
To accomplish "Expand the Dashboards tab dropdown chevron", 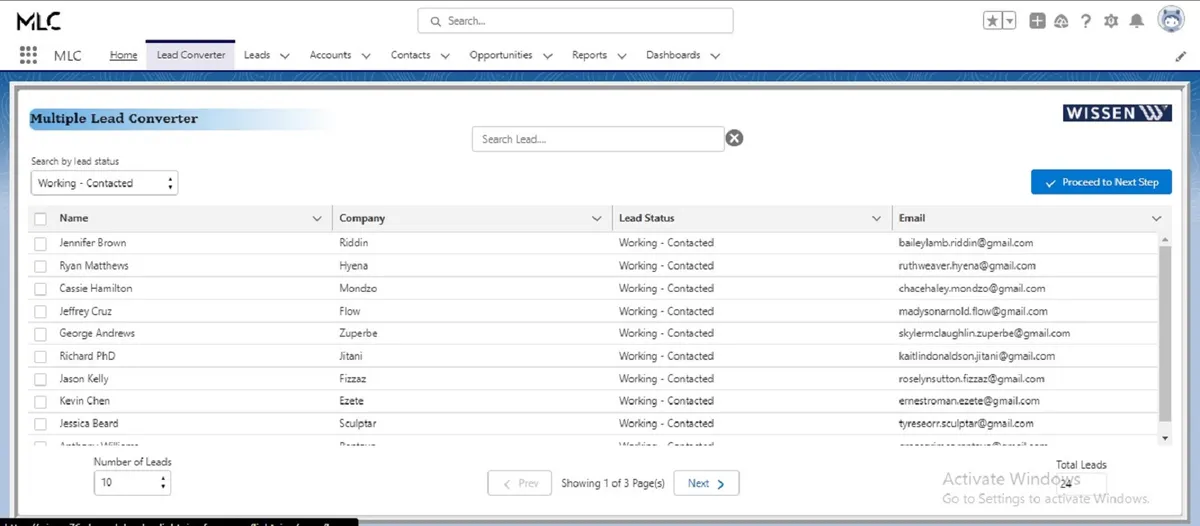I will coord(715,56).
